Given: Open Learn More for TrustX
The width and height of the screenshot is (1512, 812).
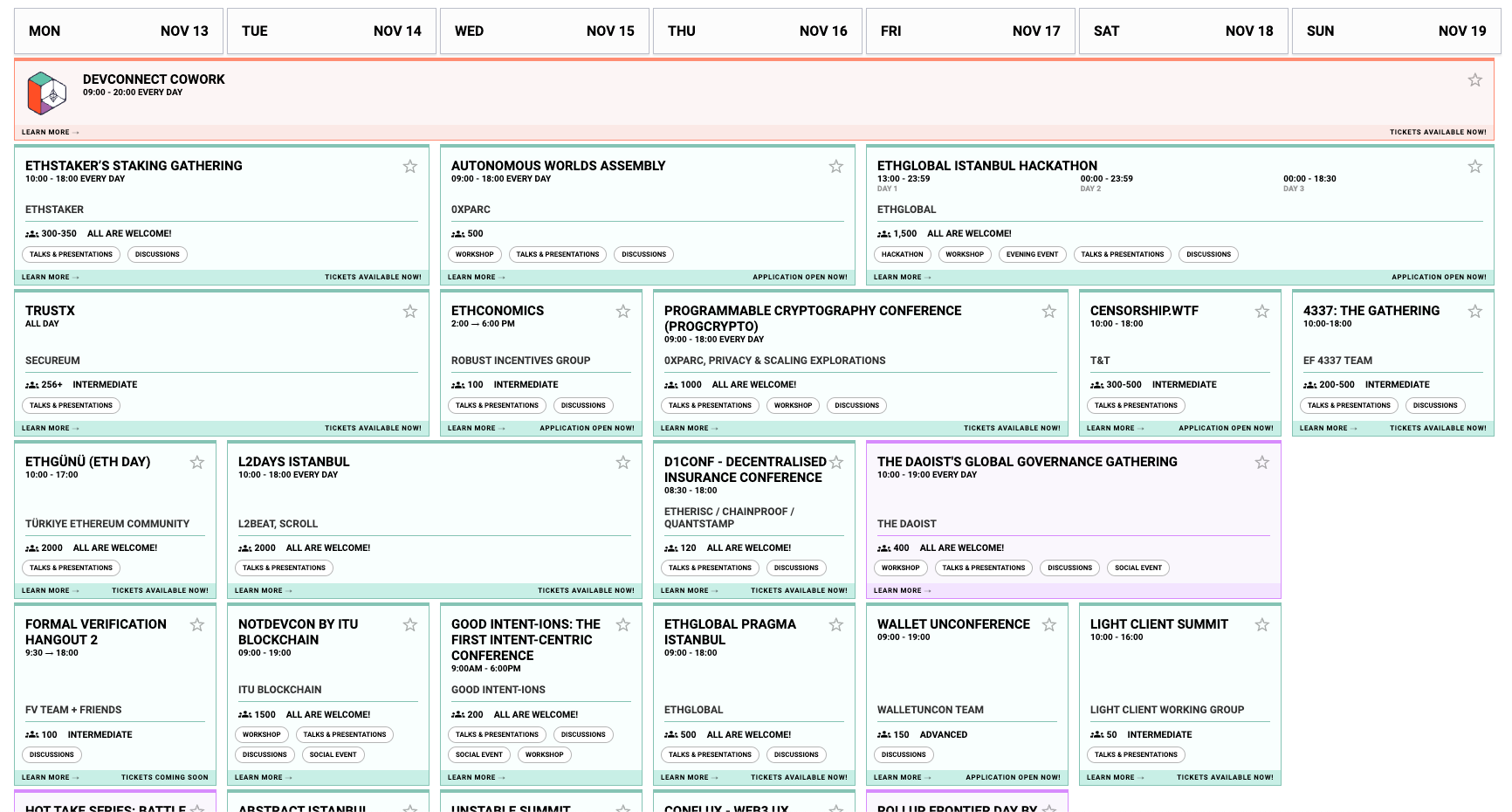Looking at the screenshot, I should [x=51, y=428].
